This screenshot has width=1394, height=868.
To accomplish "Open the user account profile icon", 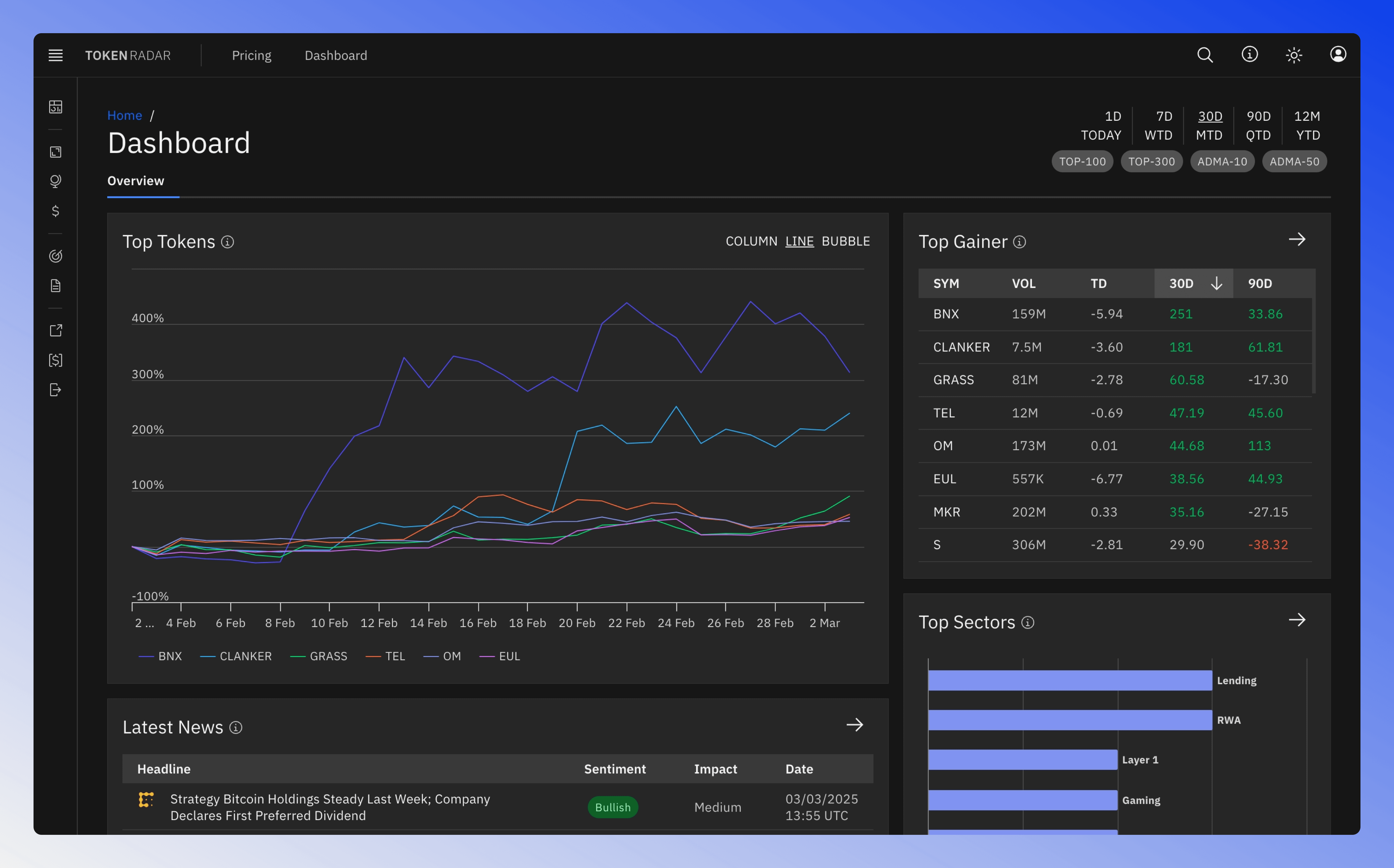I will pos(1338,54).
